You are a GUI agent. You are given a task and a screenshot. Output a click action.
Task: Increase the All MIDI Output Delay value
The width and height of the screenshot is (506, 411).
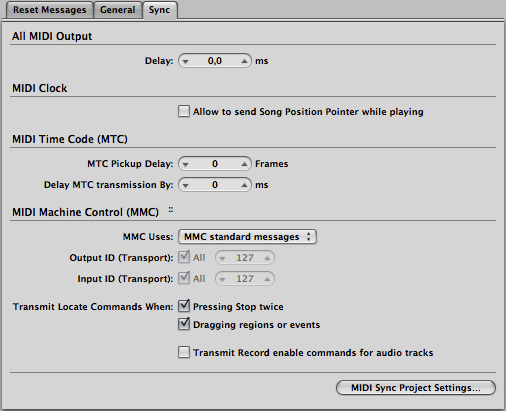[x=244, y=61]
